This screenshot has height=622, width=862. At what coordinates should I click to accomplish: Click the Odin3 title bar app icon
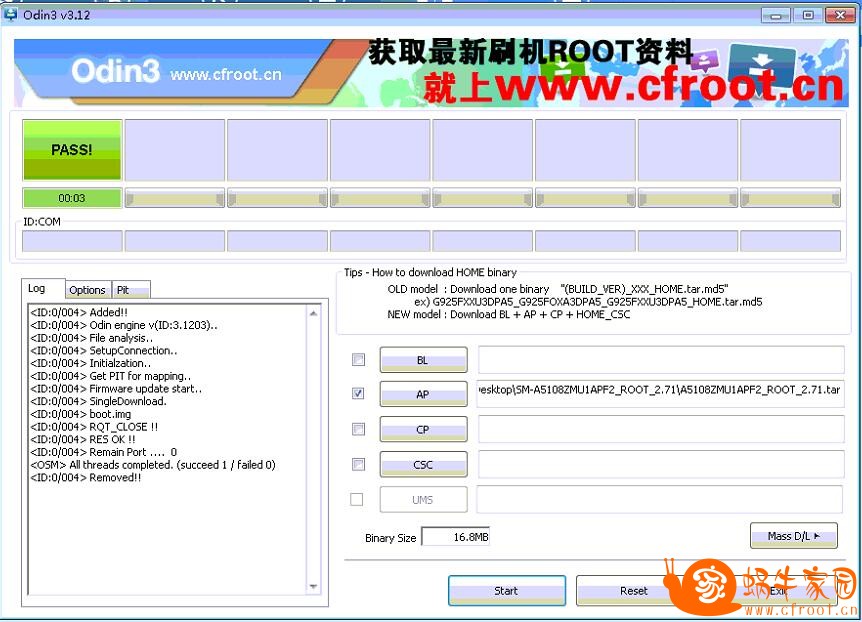tap(10, 14)
